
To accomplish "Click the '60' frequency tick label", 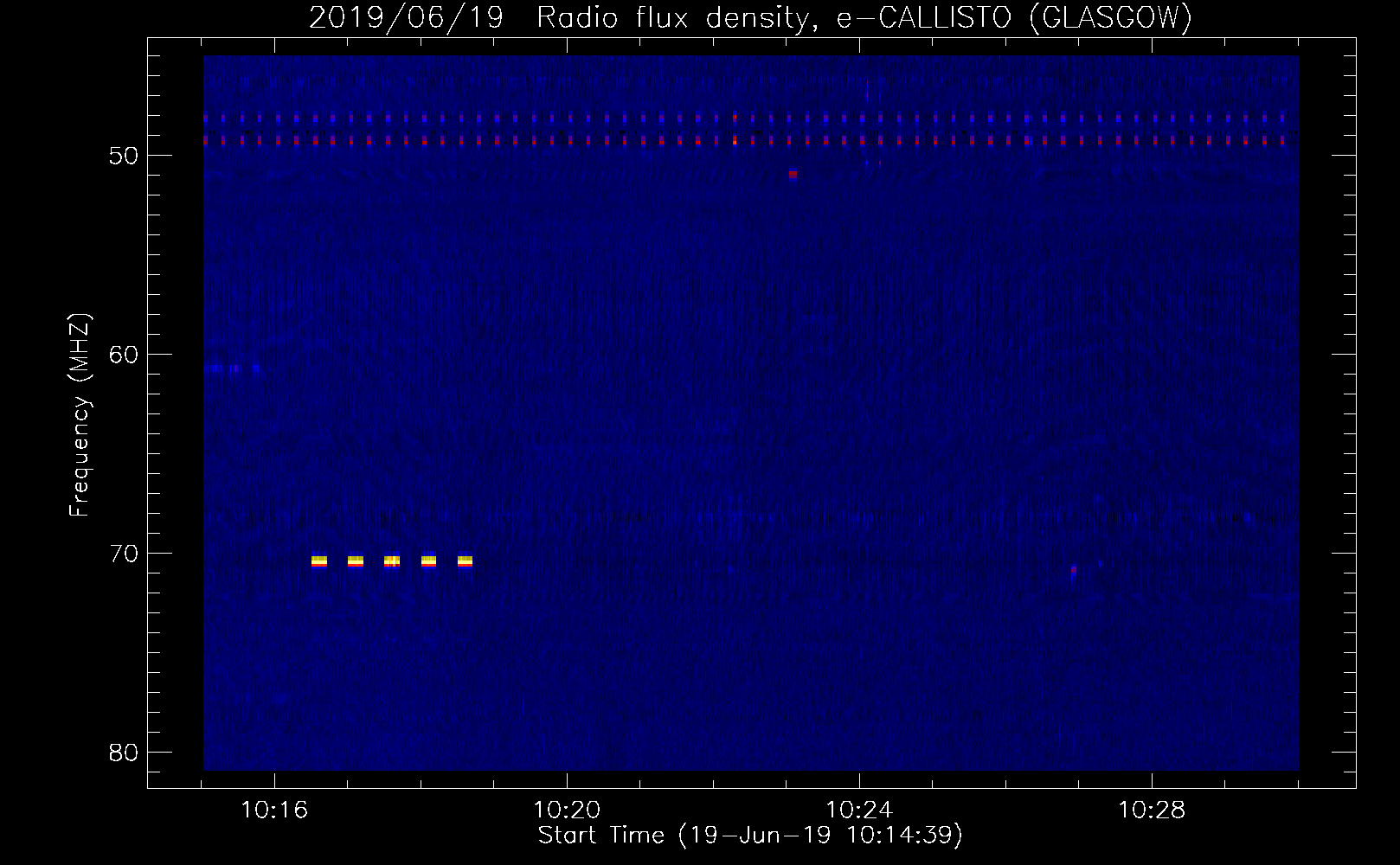I will [124, 355].
